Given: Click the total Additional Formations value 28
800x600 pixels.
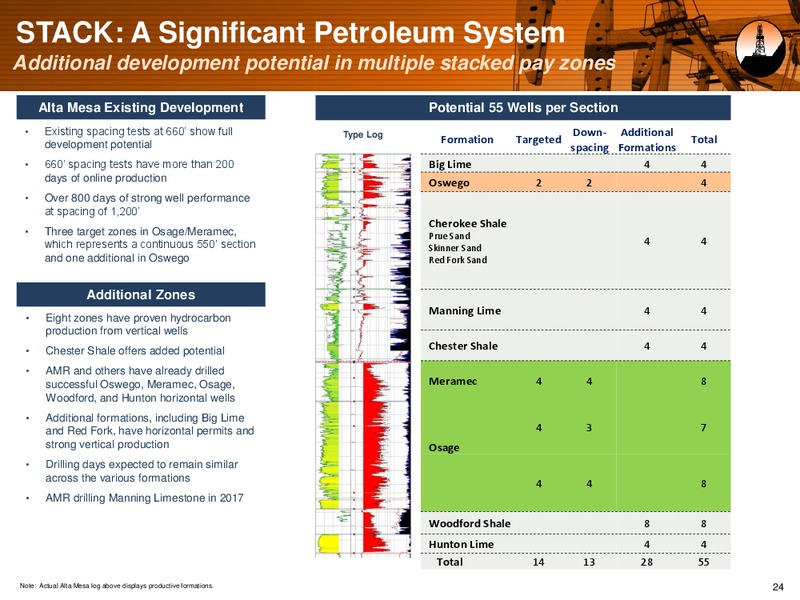Looking at the screenshot, I should 647,562.
